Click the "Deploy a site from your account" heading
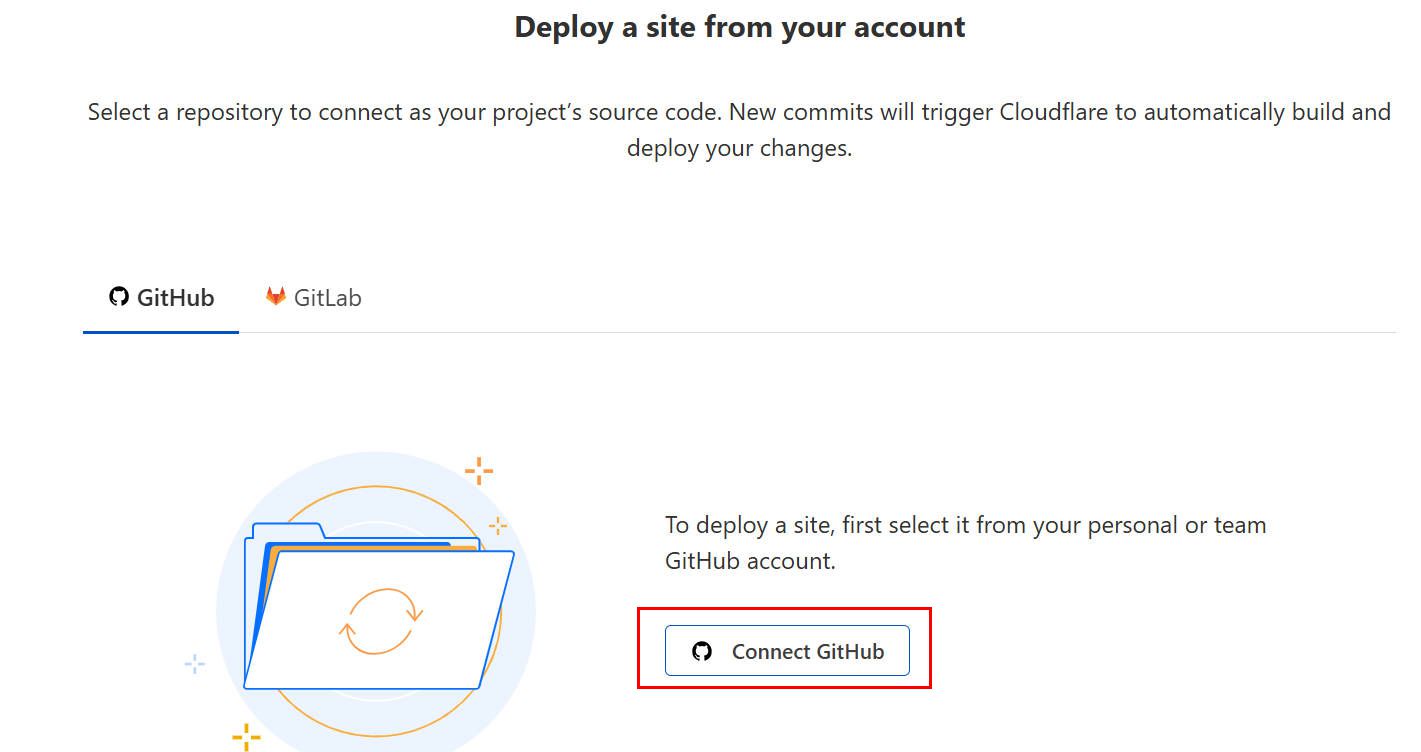Image resolution: width=1421 pixels, height=752 pixels. click(740, 27)
